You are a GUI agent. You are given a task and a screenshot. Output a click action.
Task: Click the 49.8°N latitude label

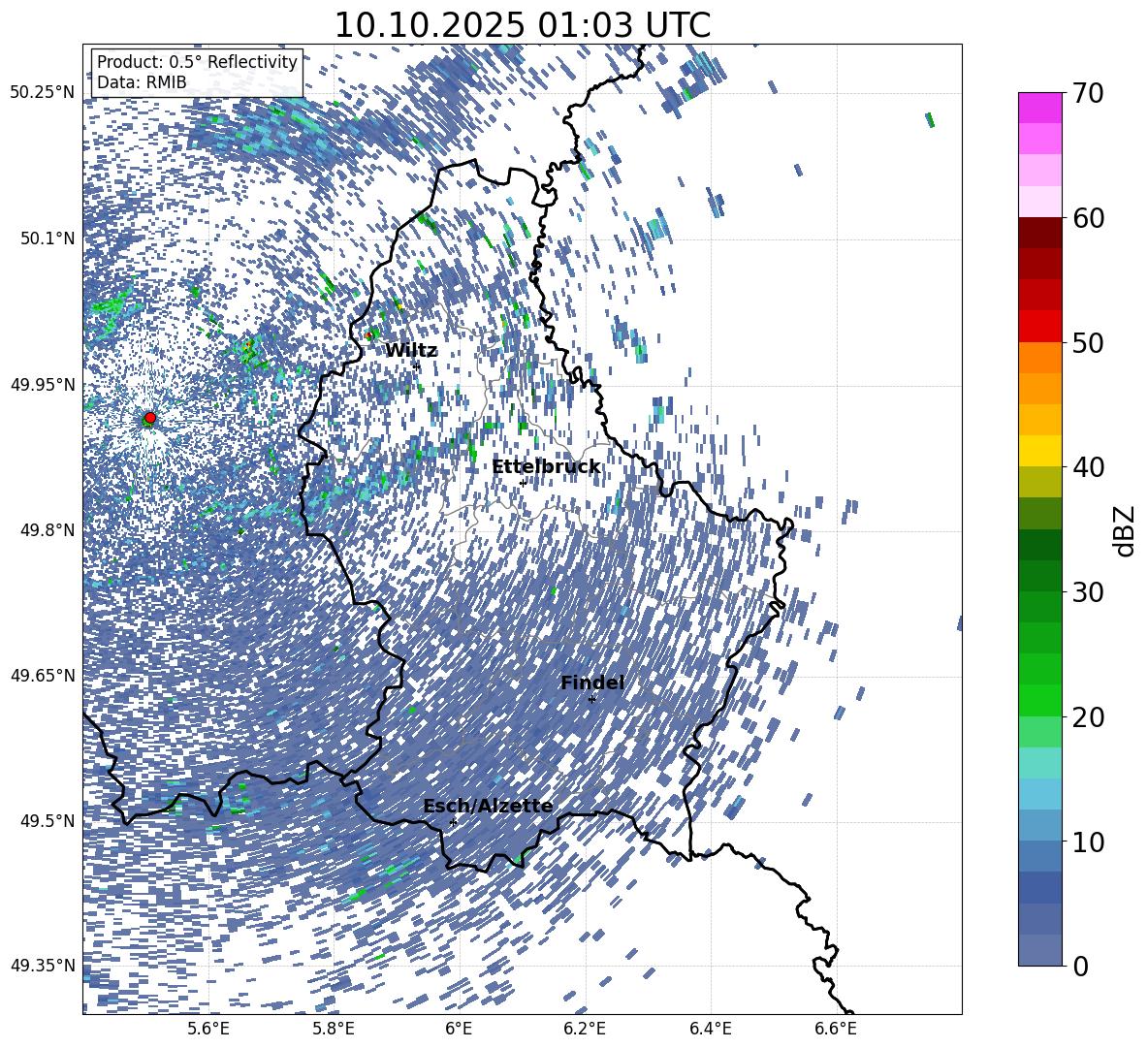click(47, 530)
